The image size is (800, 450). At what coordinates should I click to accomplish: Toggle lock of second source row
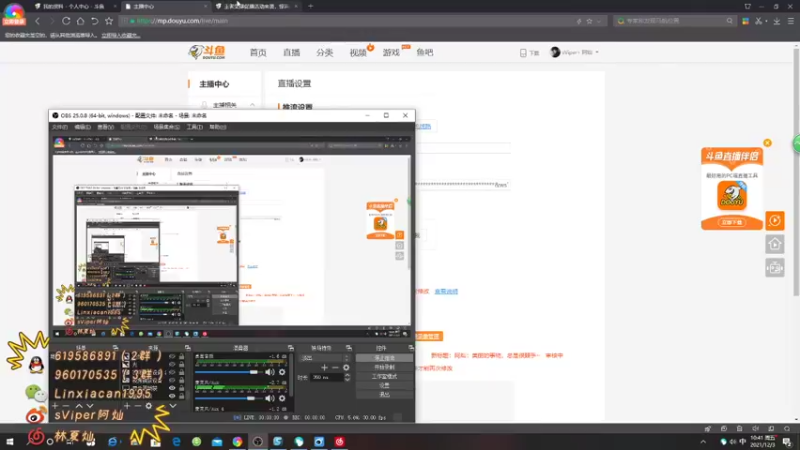click(181, 364)
